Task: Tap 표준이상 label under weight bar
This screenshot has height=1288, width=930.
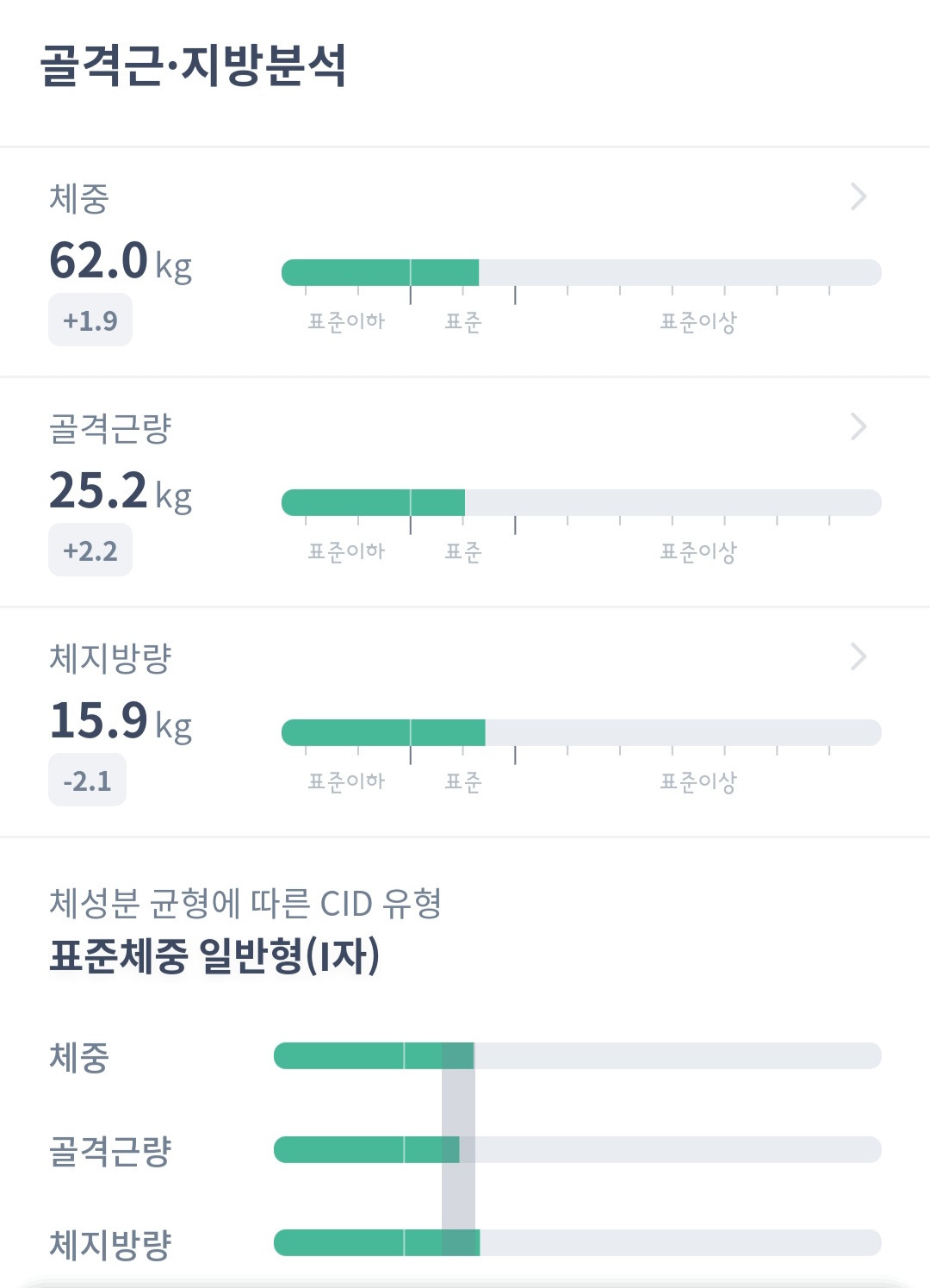Action: click(x=697, y=322)
